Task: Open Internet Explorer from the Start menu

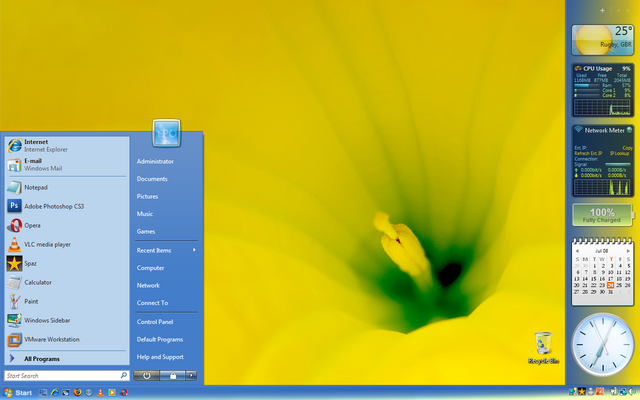Action: (67, 146)
